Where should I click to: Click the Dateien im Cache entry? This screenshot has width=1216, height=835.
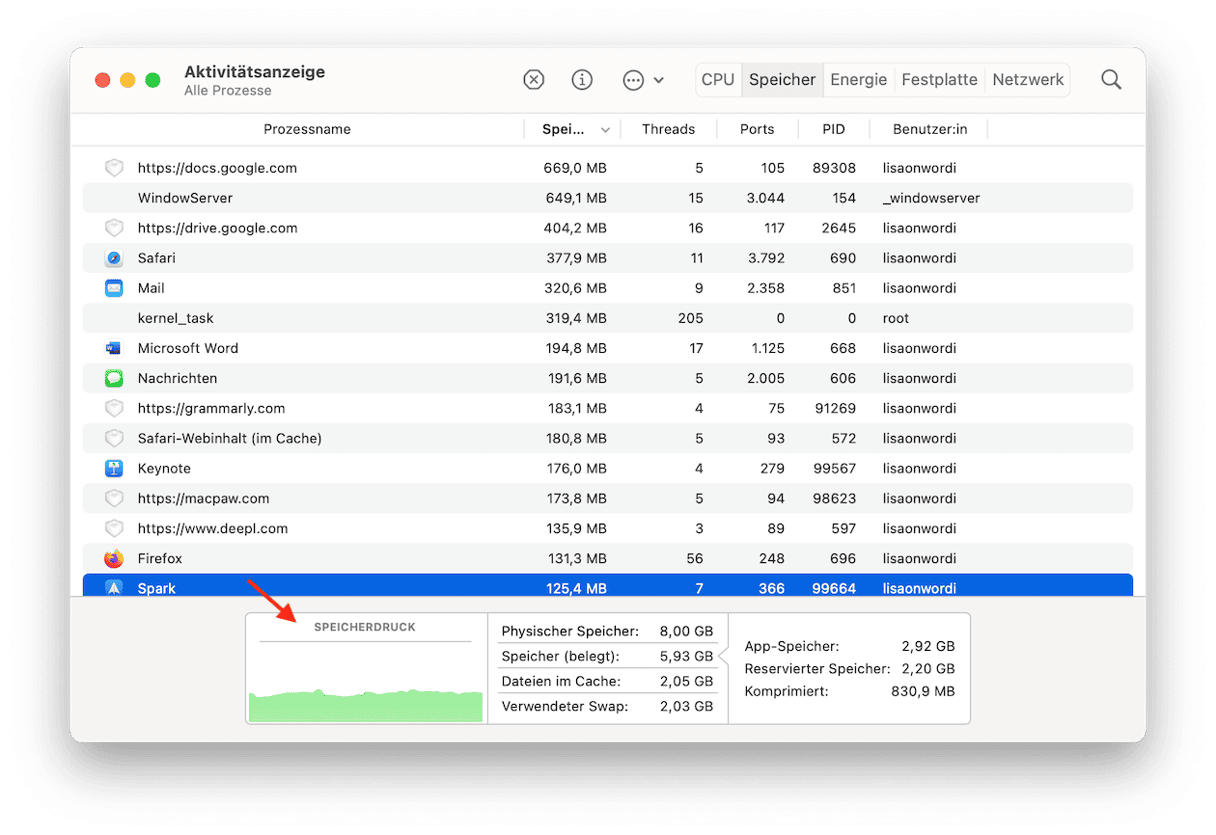[607, 681]
